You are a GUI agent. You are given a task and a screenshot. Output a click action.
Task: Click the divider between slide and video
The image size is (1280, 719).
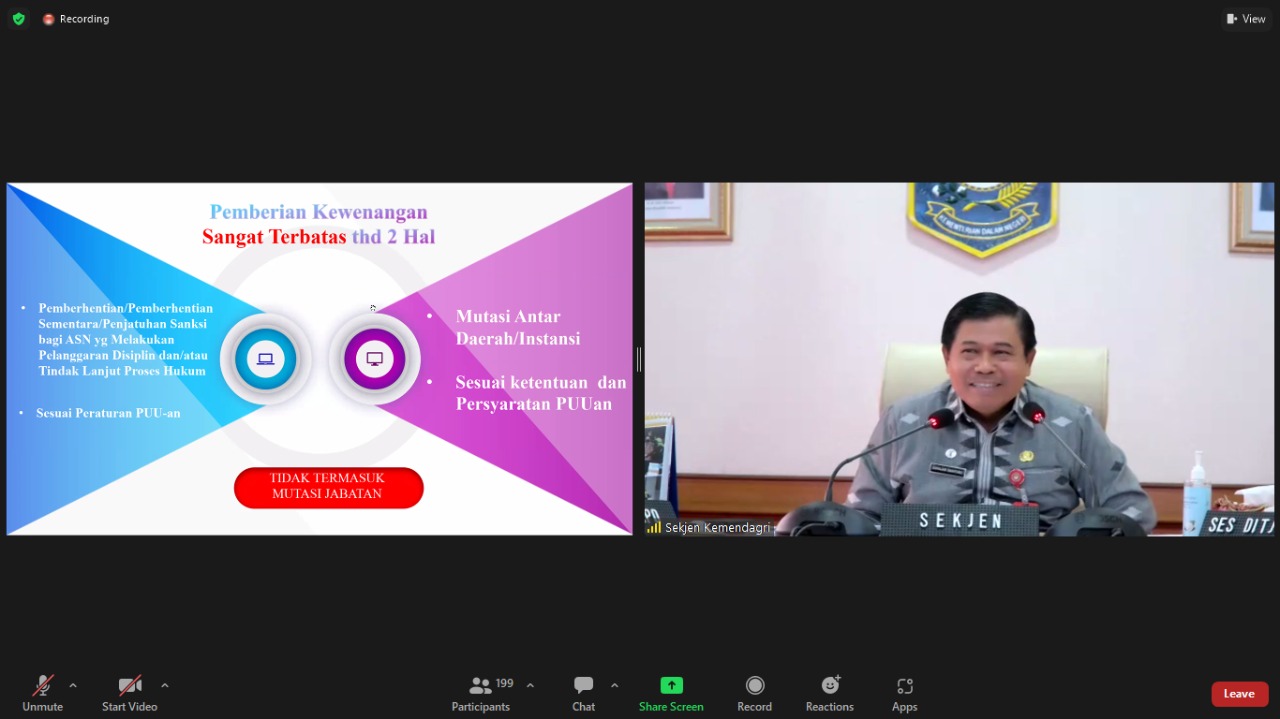point(638,359)
